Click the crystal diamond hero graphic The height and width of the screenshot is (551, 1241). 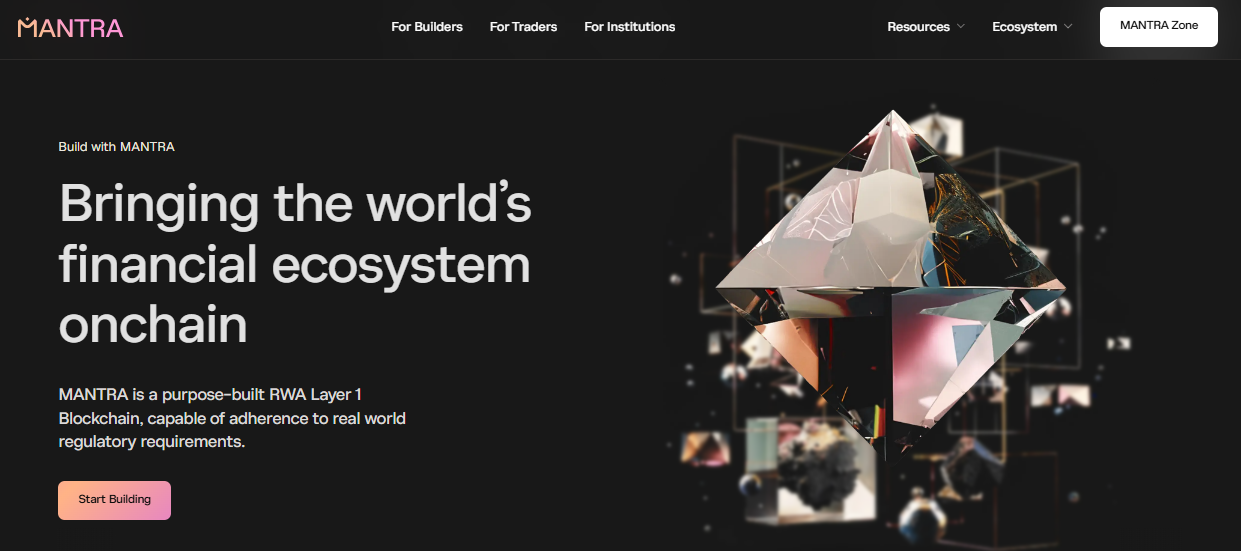click(890, 285)
